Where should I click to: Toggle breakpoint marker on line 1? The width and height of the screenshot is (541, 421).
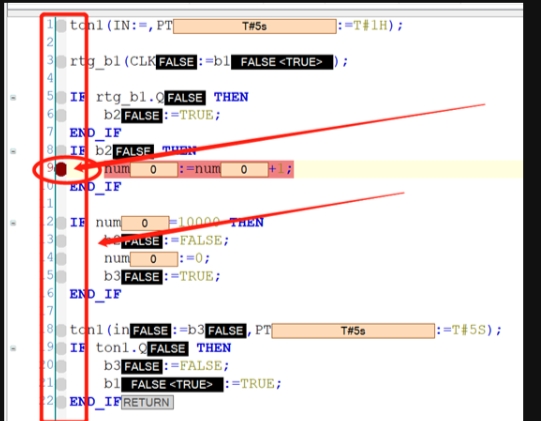click(61, 26)
